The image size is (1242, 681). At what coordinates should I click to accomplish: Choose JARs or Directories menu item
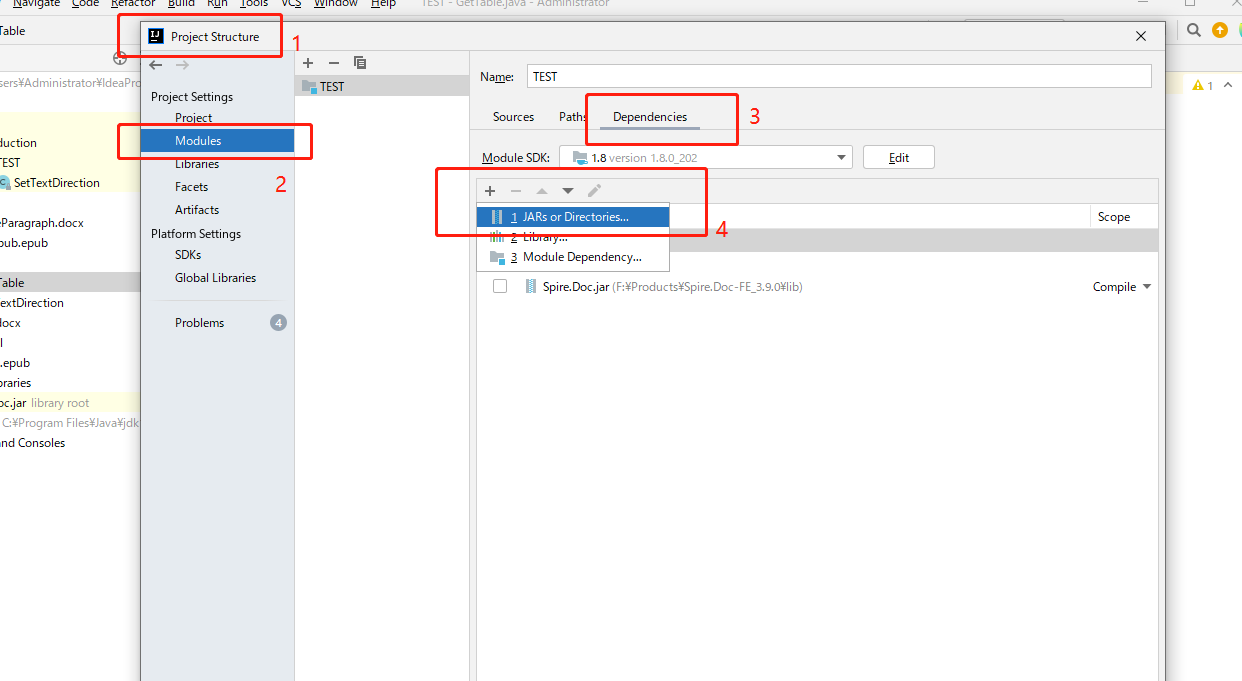(x=573, y=216)
